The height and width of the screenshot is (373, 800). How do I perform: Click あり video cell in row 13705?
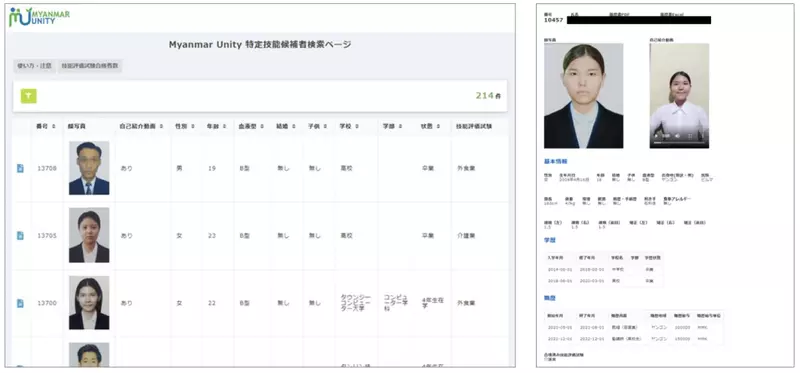tap(126, 236)
